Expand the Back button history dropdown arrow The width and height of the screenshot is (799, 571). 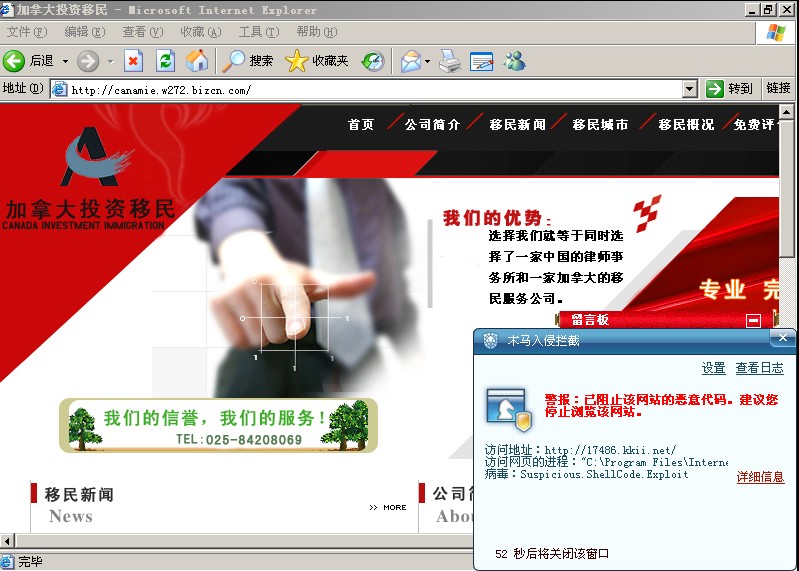click(x=66, y=61)
